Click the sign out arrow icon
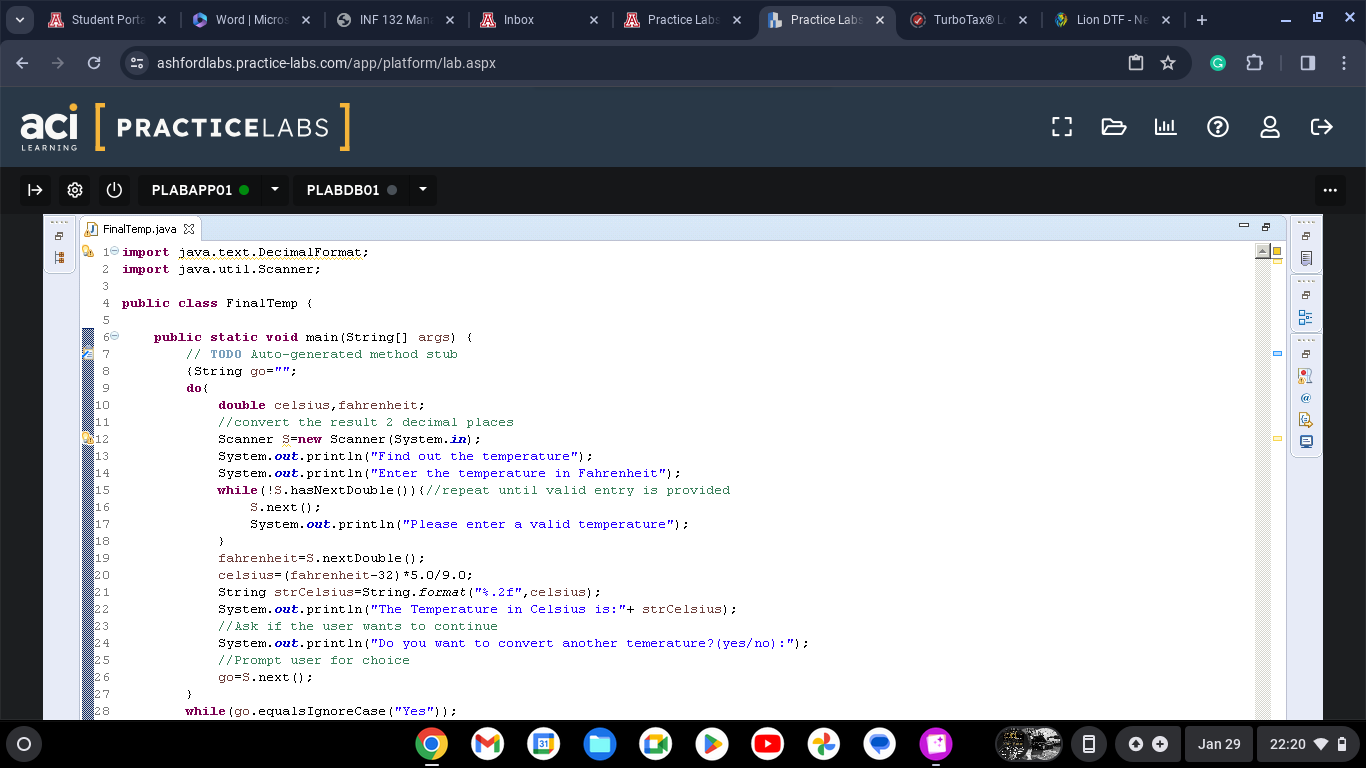The height and width of the screenshot is (768, 1366). click(1322, 127)
